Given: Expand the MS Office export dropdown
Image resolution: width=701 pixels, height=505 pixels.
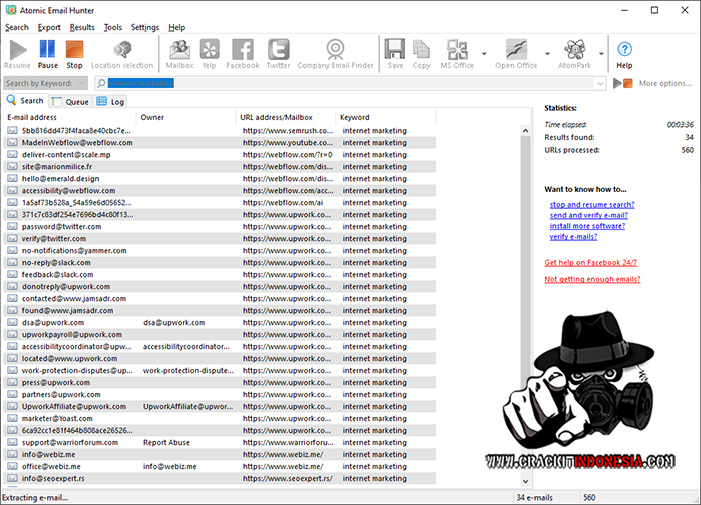Looking at the screenshot, I should pyautogui.click(x=484, y=54).
